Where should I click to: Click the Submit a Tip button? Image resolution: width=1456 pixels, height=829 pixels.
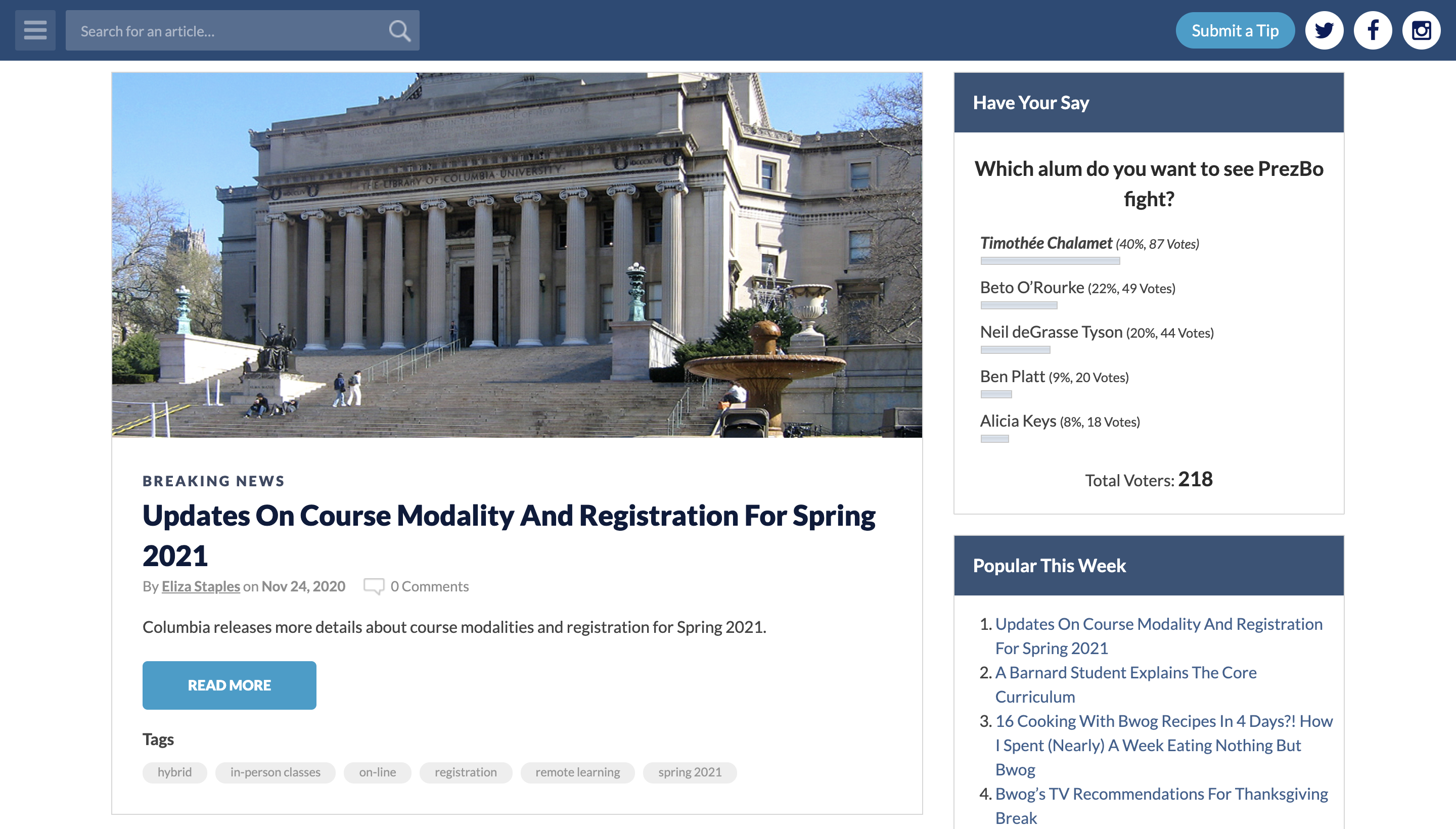tap(1235, 30)
